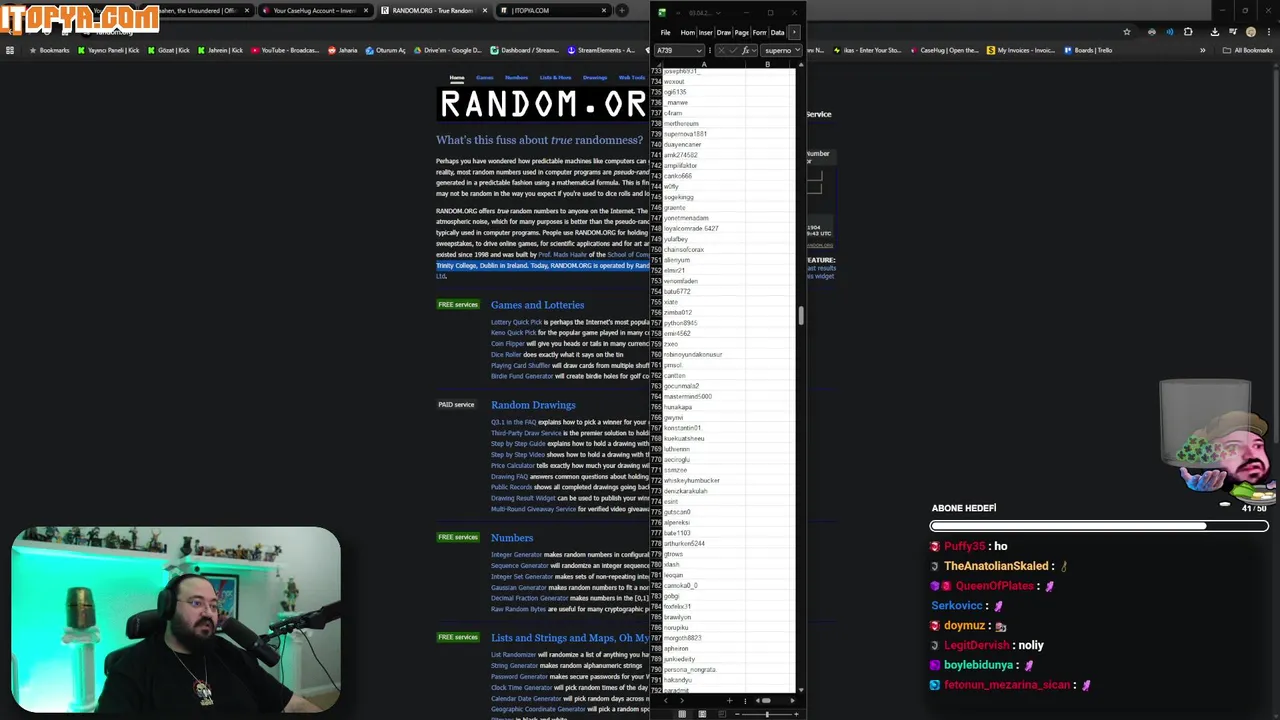The height and width of the screenshot is (720, 1280).
Task: Open Drawings tab on RANDOM.ORG nav
Action: point(595,77)
